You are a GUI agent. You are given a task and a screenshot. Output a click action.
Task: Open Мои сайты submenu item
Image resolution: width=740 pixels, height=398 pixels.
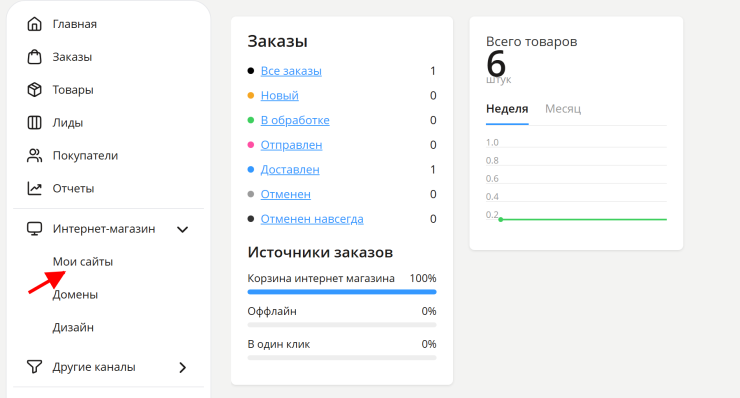[83, 262]
